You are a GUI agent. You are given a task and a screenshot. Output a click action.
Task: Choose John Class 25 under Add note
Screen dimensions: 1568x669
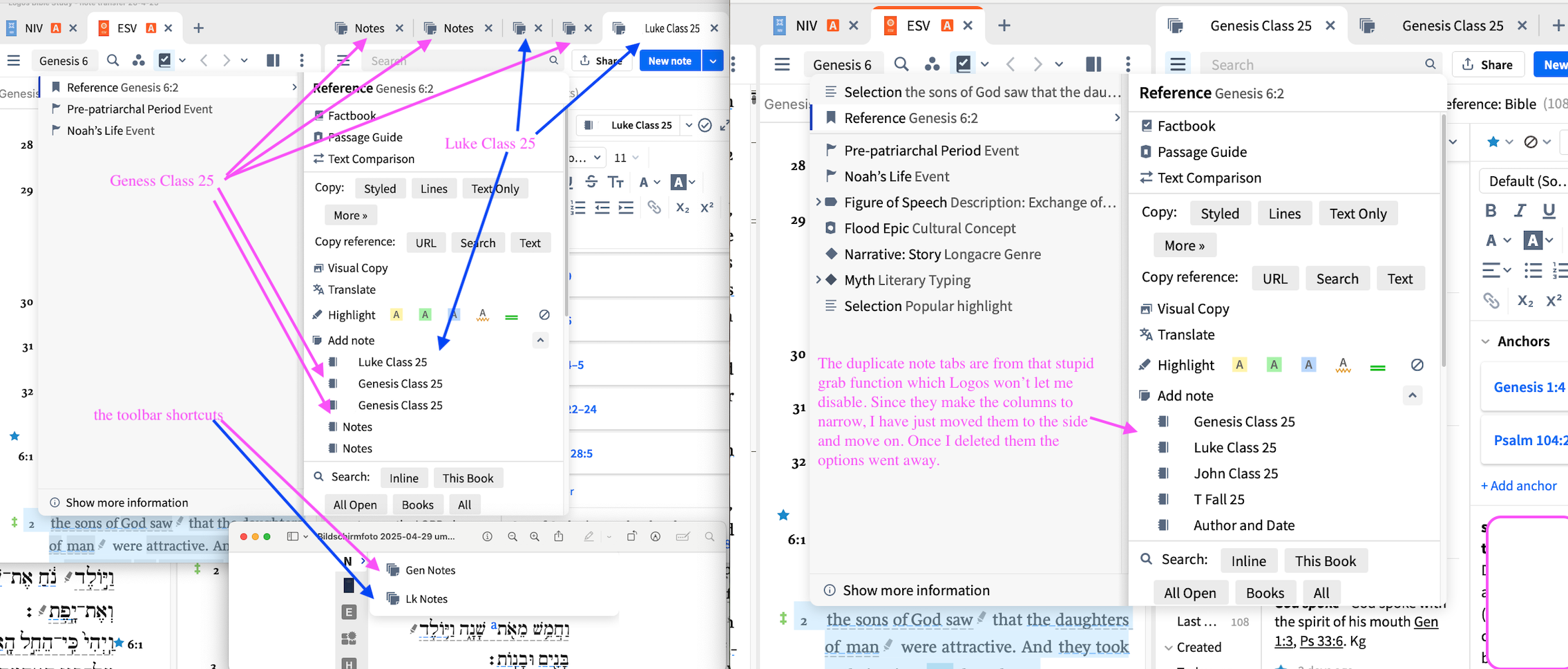(x=1236, y=473)
